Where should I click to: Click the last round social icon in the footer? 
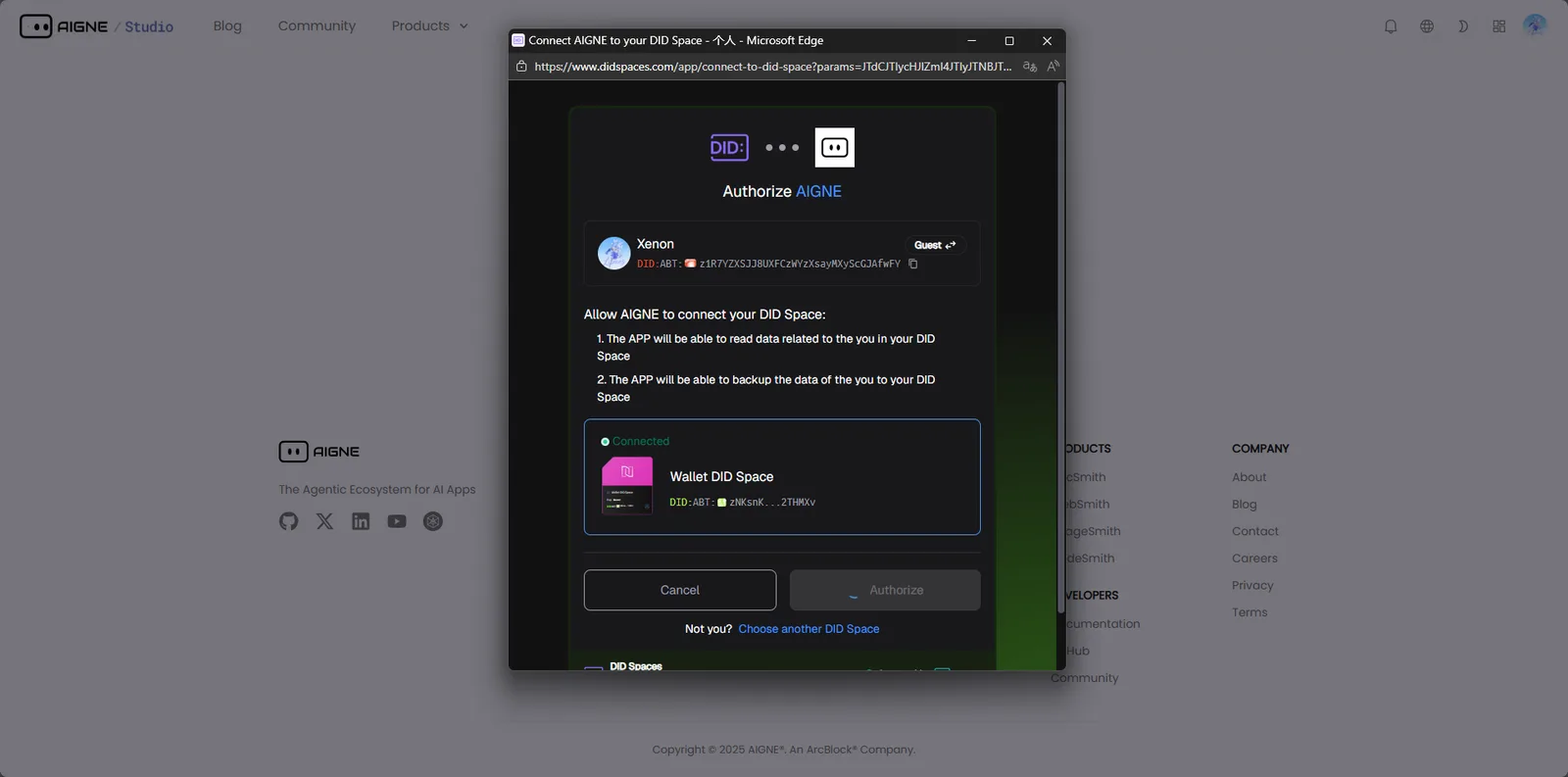tap(433, 521)
